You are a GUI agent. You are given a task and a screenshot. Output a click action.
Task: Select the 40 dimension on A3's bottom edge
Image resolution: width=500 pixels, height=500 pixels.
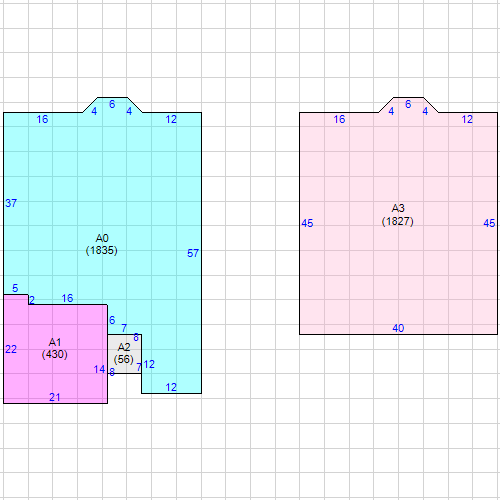click(x=398, y=328)
